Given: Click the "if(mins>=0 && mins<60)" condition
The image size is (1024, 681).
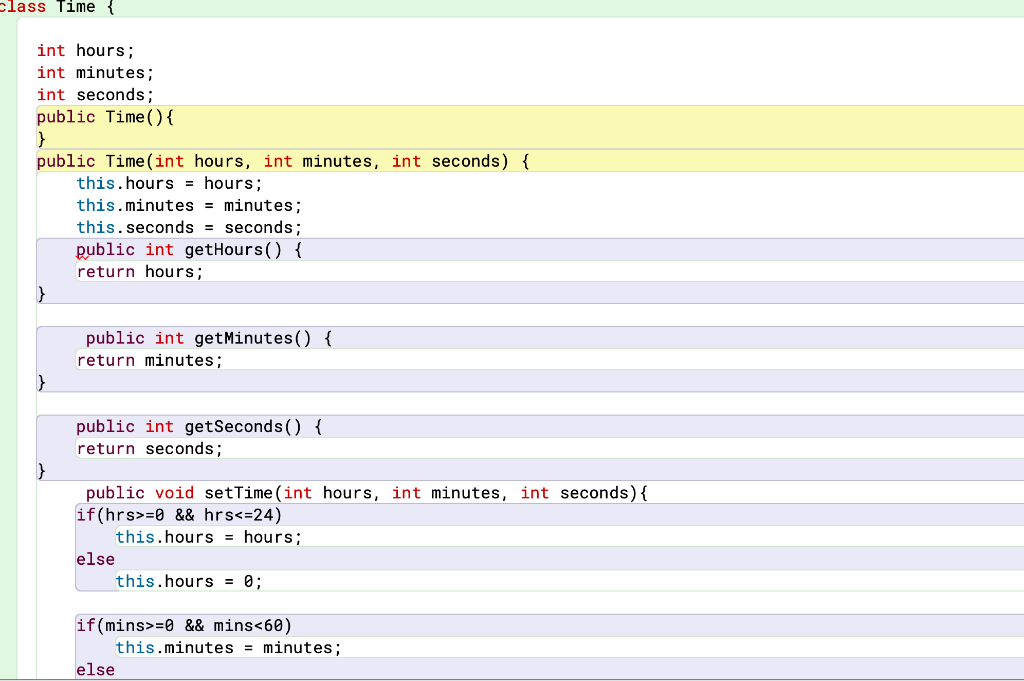Looking at the screenshot, I should (x=184, y=626).
